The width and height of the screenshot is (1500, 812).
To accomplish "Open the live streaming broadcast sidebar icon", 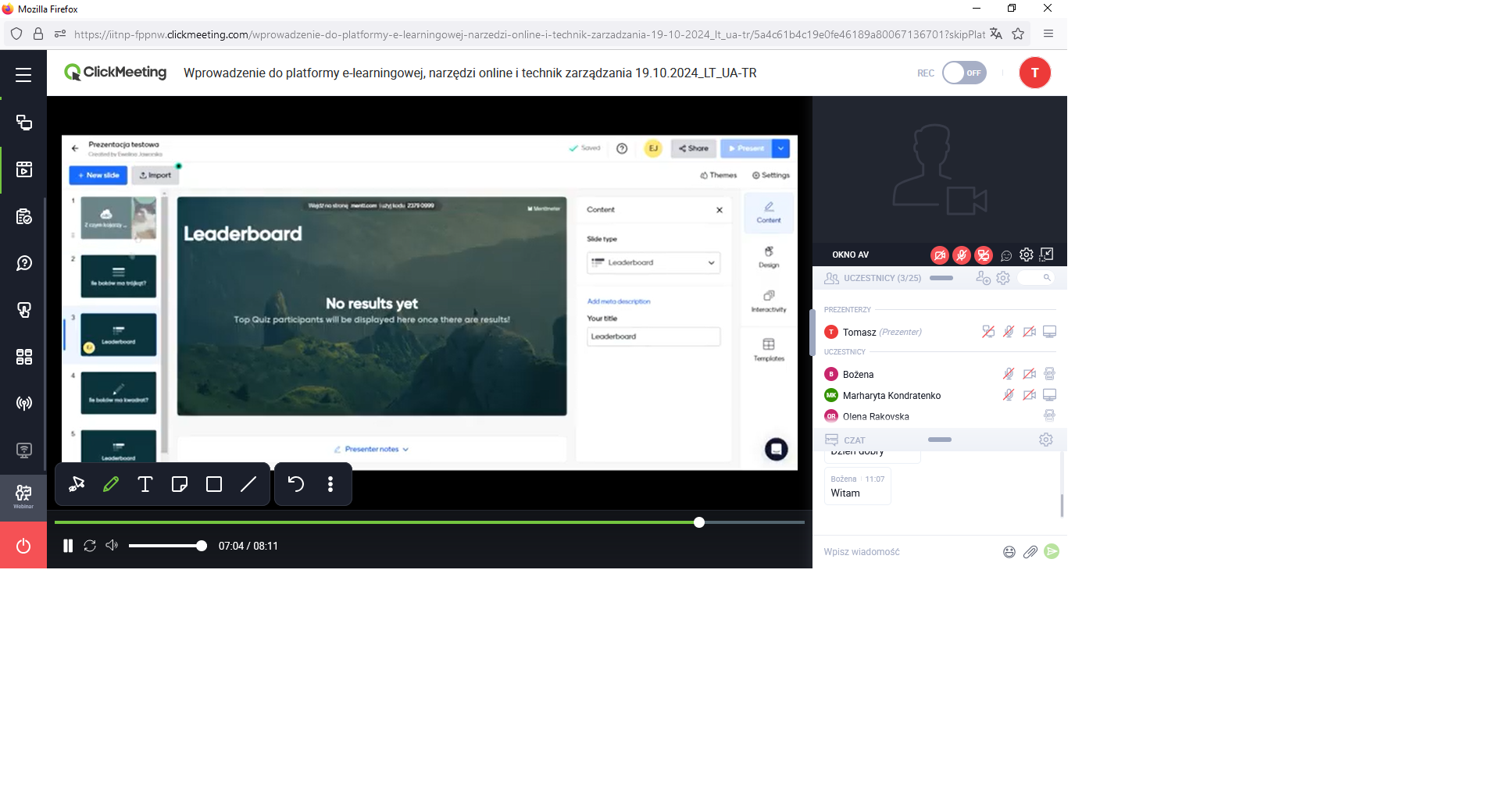I will tap(24, 404).
